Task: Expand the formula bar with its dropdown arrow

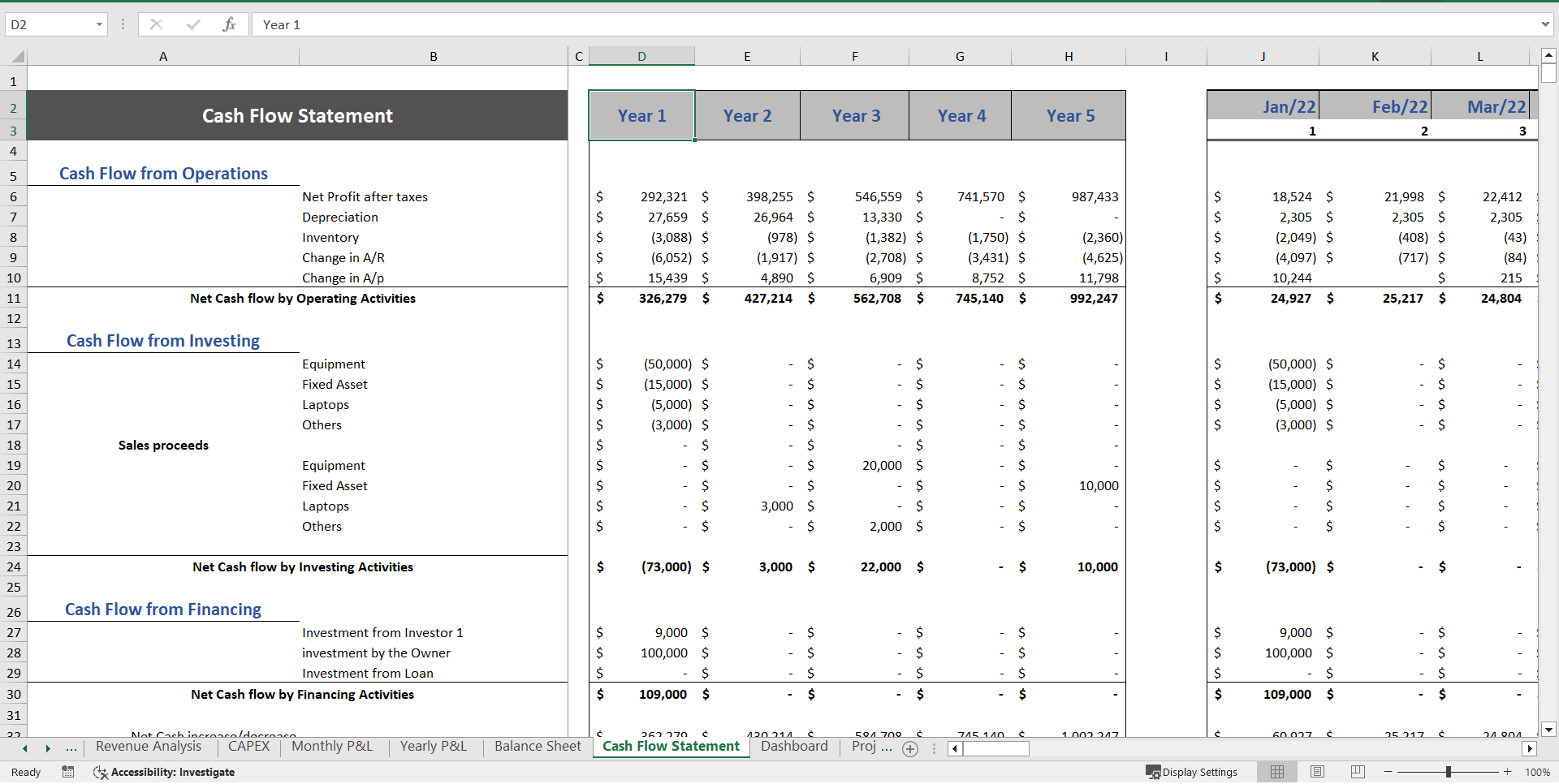Action: pyautogui.click(x=1546, y=24)
